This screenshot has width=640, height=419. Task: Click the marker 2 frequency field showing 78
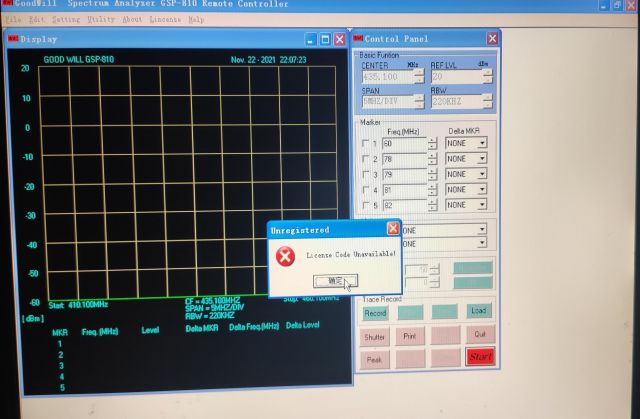pos(404,159)
